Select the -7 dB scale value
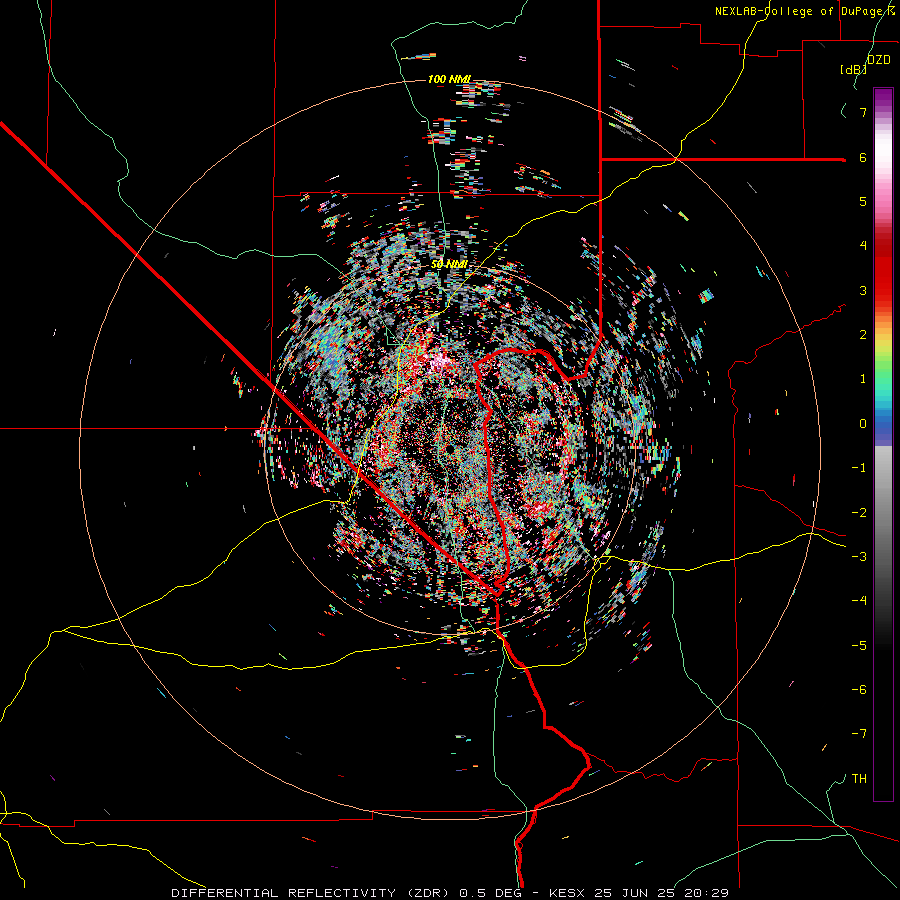The width and height of the screenshot is (900, 900). [859, 734]
